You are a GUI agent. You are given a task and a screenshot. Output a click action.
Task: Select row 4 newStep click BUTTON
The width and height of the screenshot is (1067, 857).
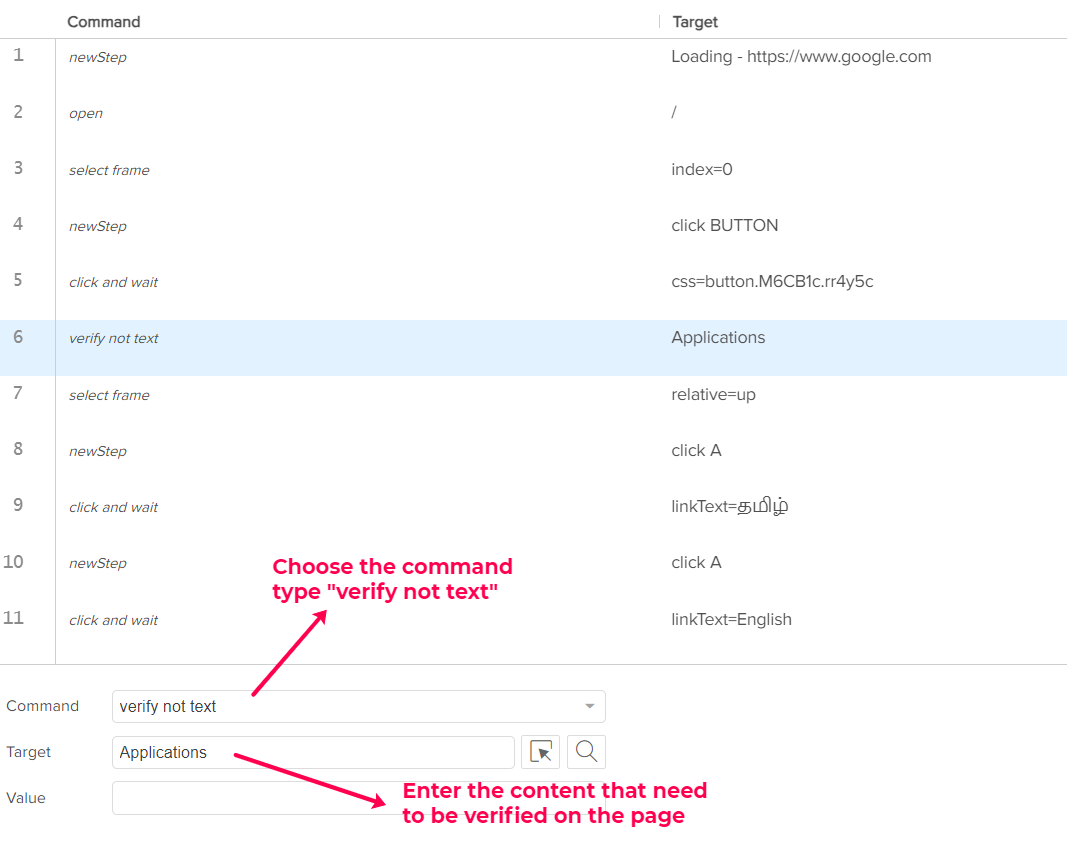tap(98, 226)
